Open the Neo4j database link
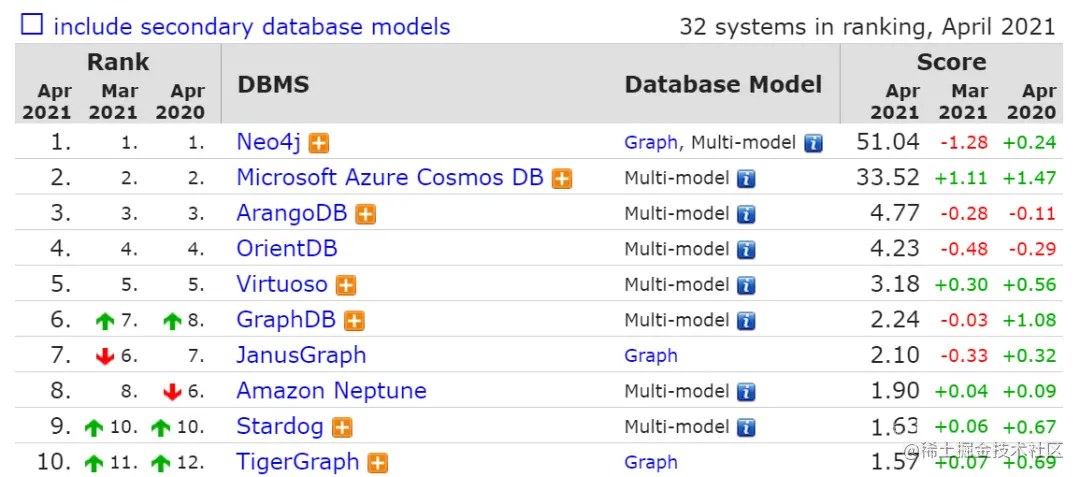 268,142
